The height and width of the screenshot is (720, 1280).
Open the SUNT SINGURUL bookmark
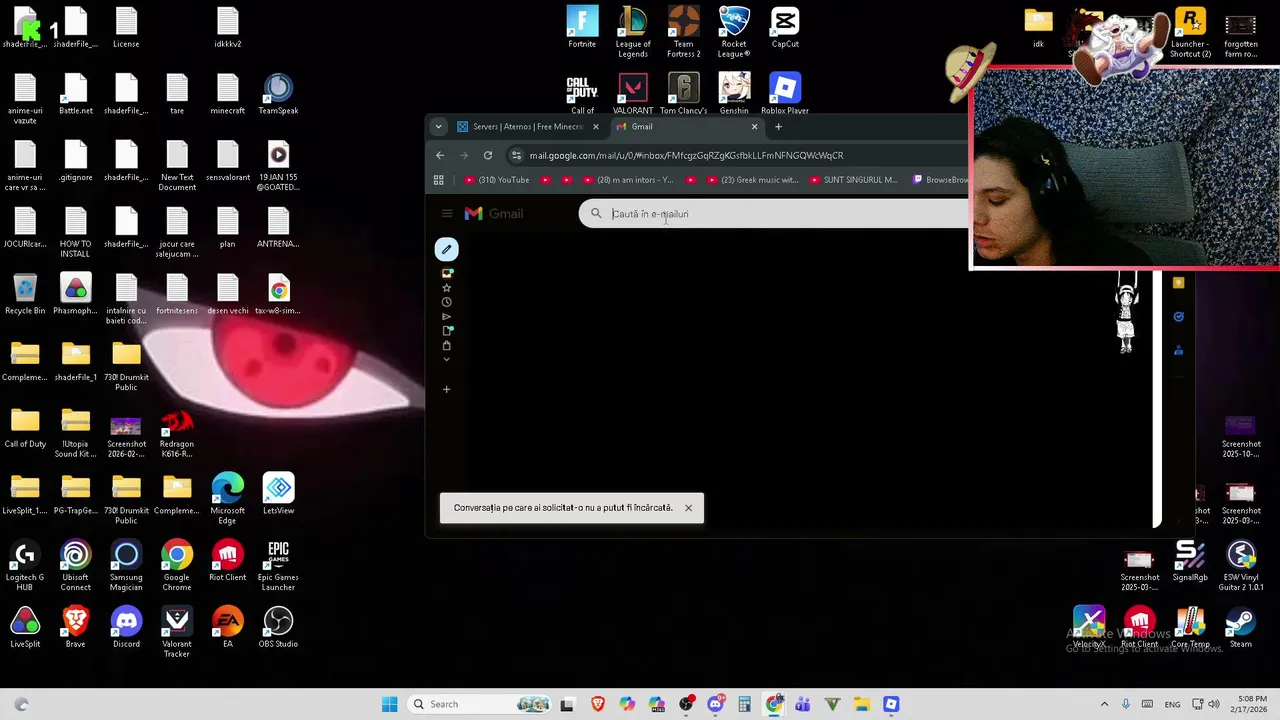pos(853,180)
